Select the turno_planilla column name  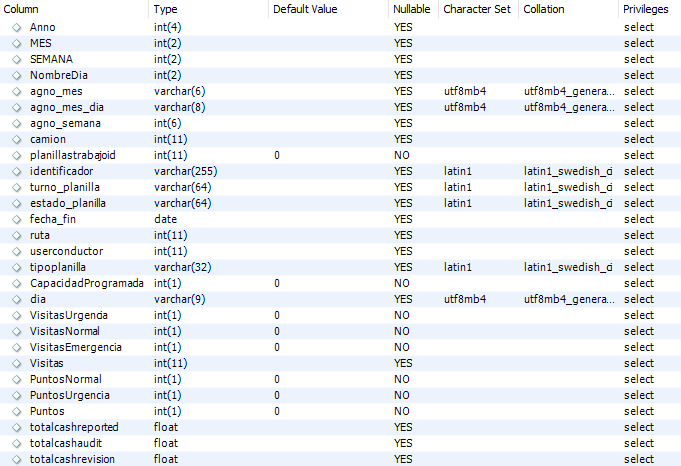pos(65,188)
